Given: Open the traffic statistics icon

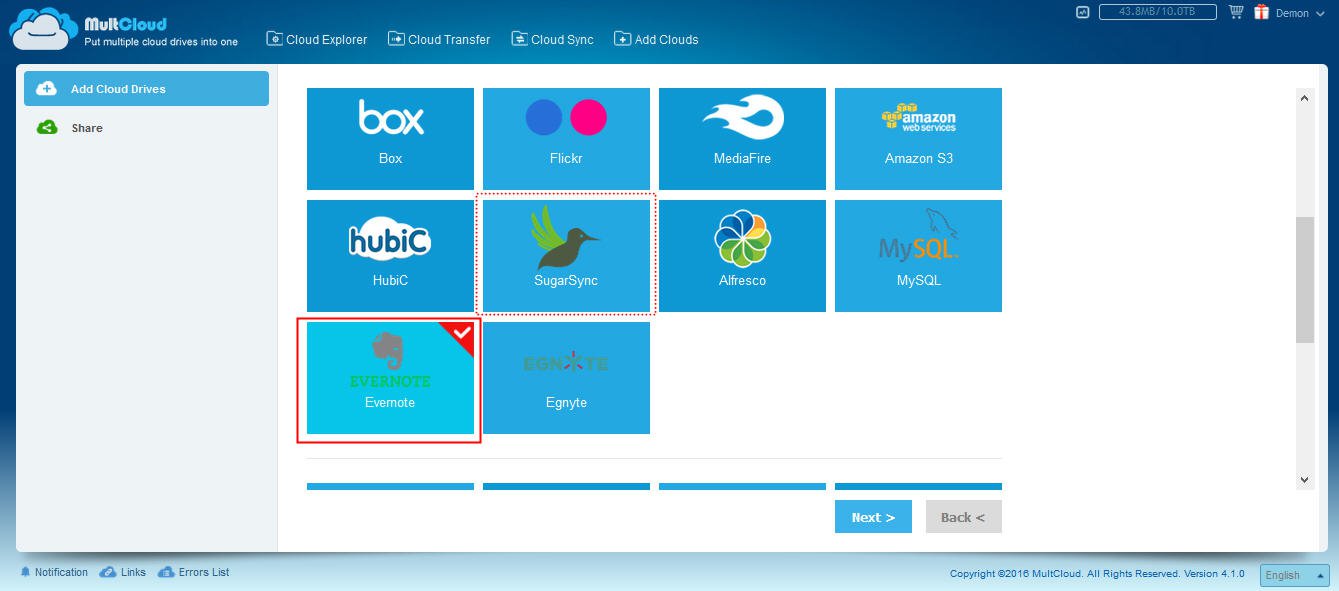Looking at the screenshot, I should coord(1082,13).
